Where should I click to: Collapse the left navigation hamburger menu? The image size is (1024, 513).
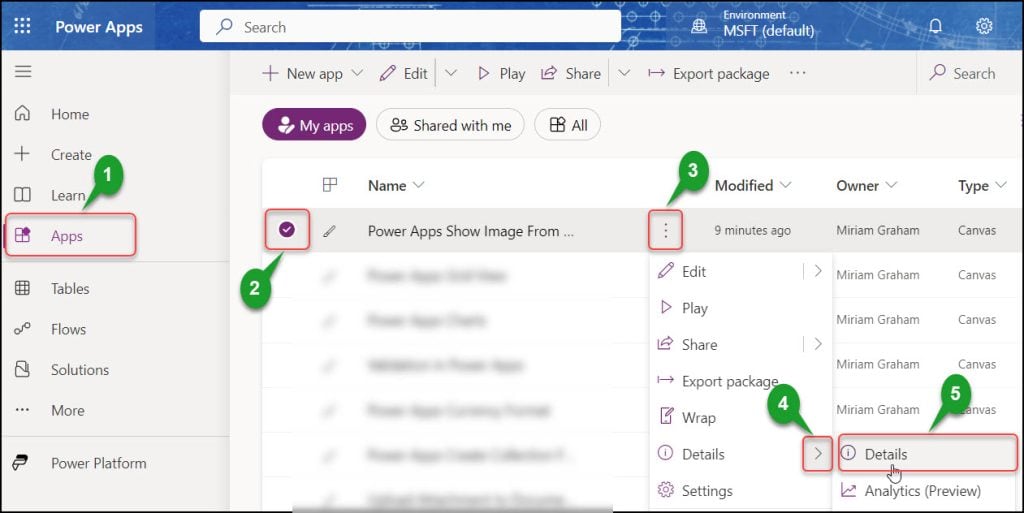pyautogui.click(x=23, y=71)
